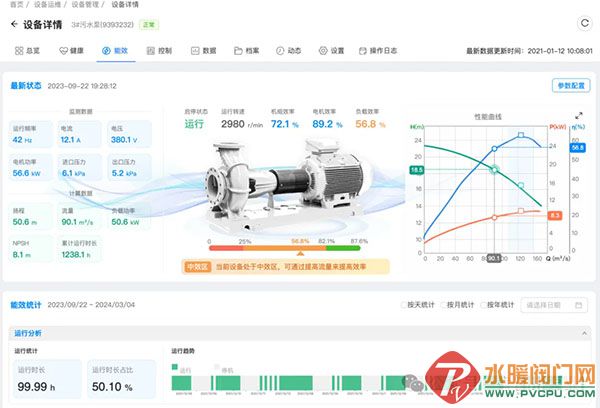Click the 5.2 kPa outlet pressure value
Screen dimensions: 600x408
point(124,173)
